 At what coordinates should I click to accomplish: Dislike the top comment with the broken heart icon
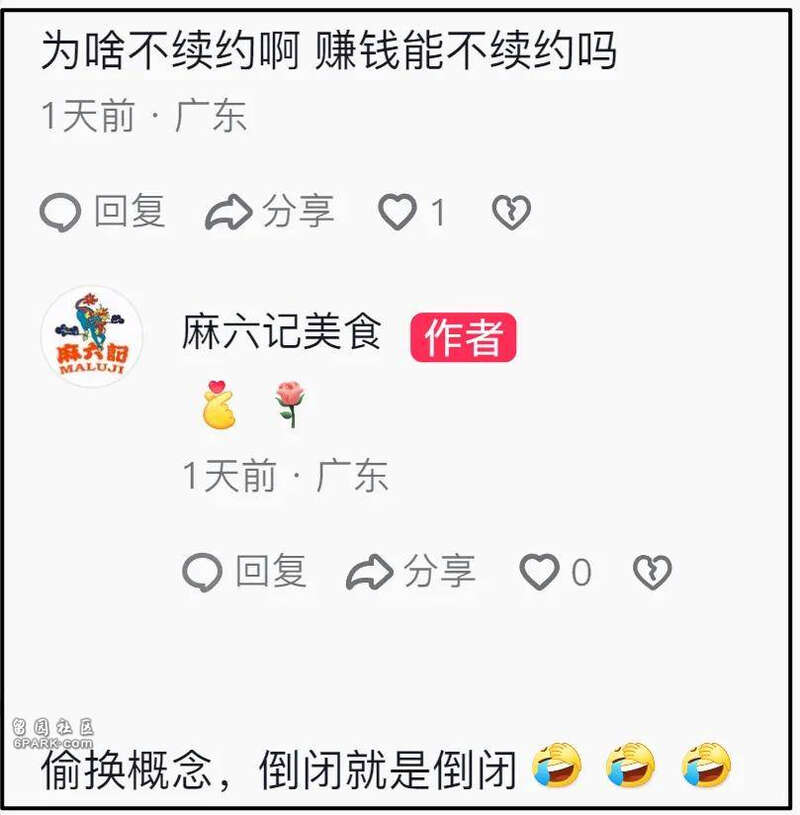tap(512, 212)
